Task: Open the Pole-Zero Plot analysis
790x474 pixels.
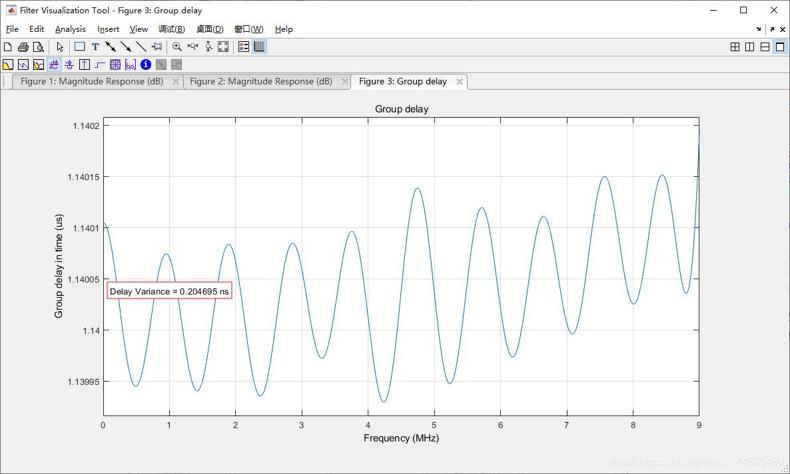Action: 115,64
